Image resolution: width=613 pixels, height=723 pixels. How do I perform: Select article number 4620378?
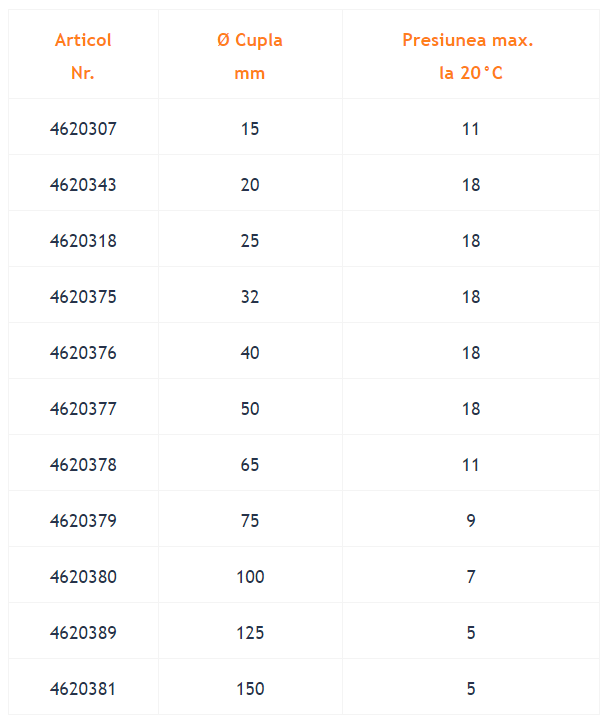click(83, 465)
